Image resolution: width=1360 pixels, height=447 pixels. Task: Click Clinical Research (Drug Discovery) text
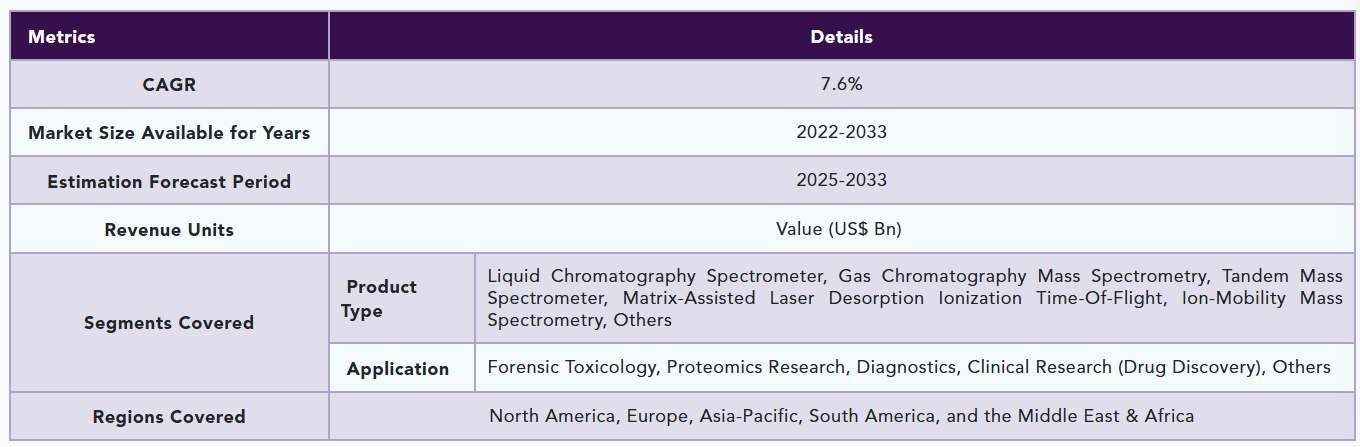click(1113, 367)
